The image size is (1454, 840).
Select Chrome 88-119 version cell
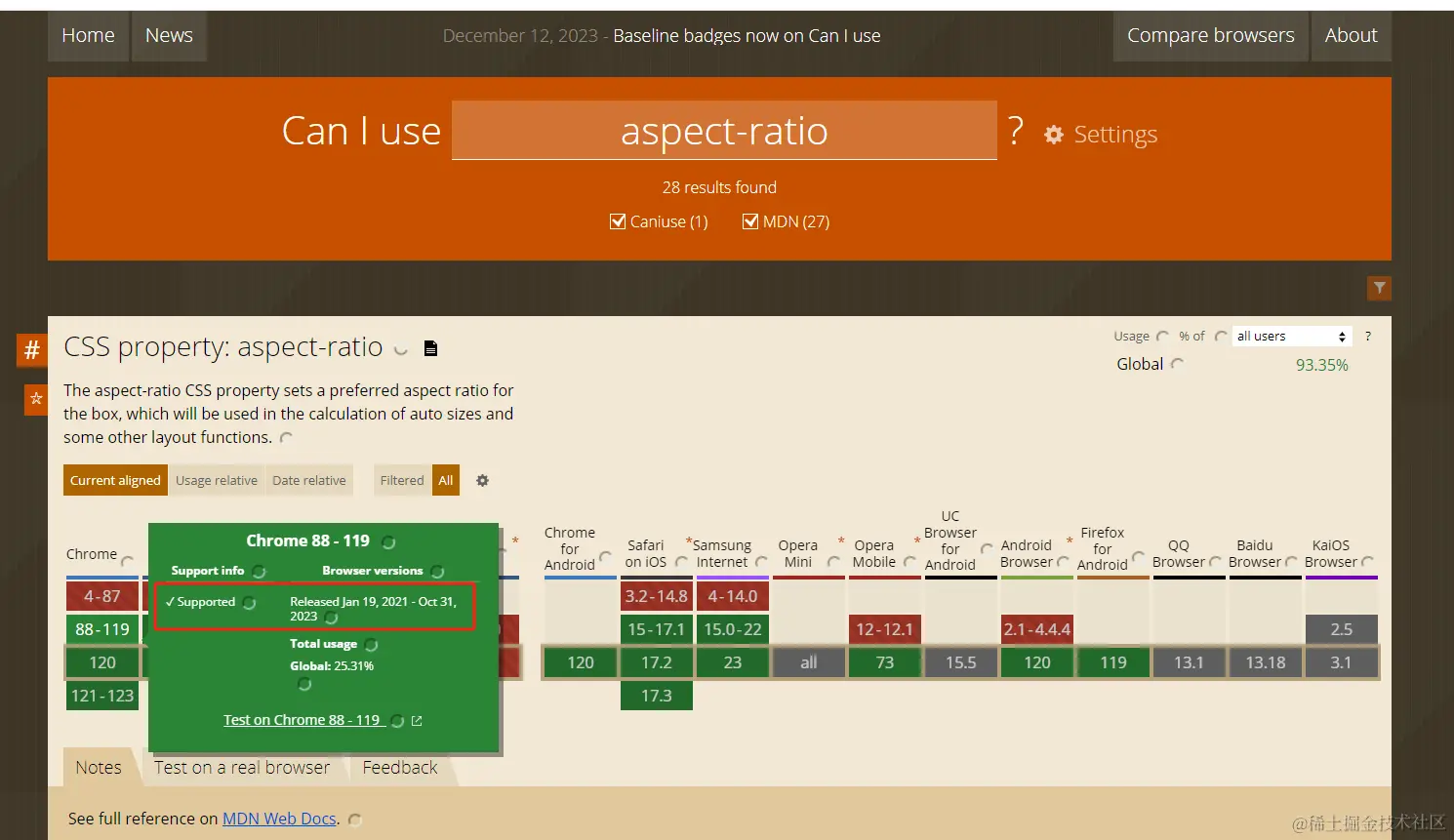click(x=102, y=629)
